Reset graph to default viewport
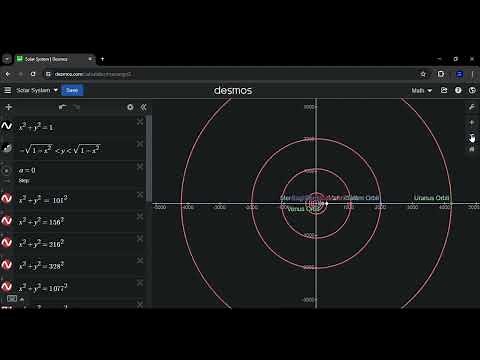 [x=472, y=149]
